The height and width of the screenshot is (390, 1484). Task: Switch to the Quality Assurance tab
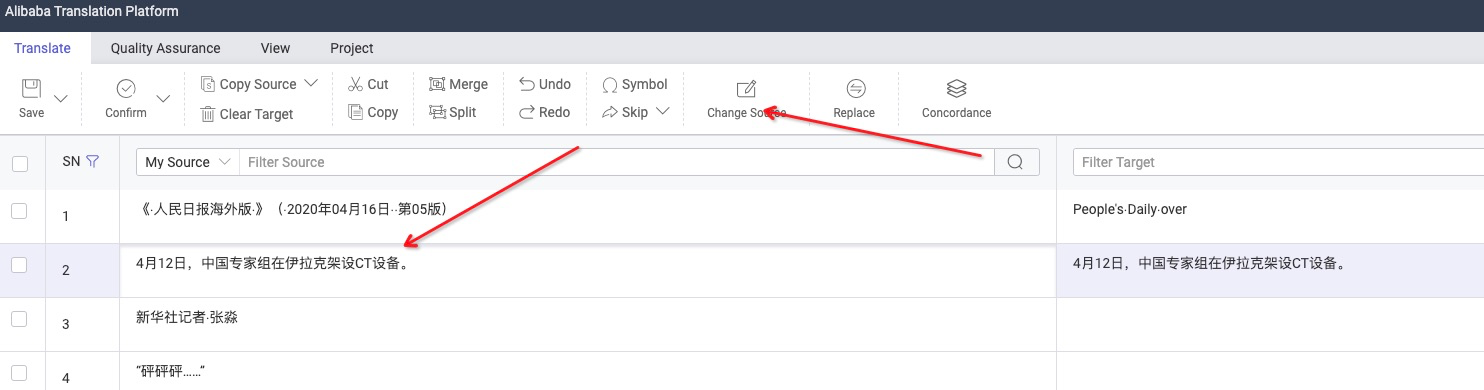click(165, 48)
